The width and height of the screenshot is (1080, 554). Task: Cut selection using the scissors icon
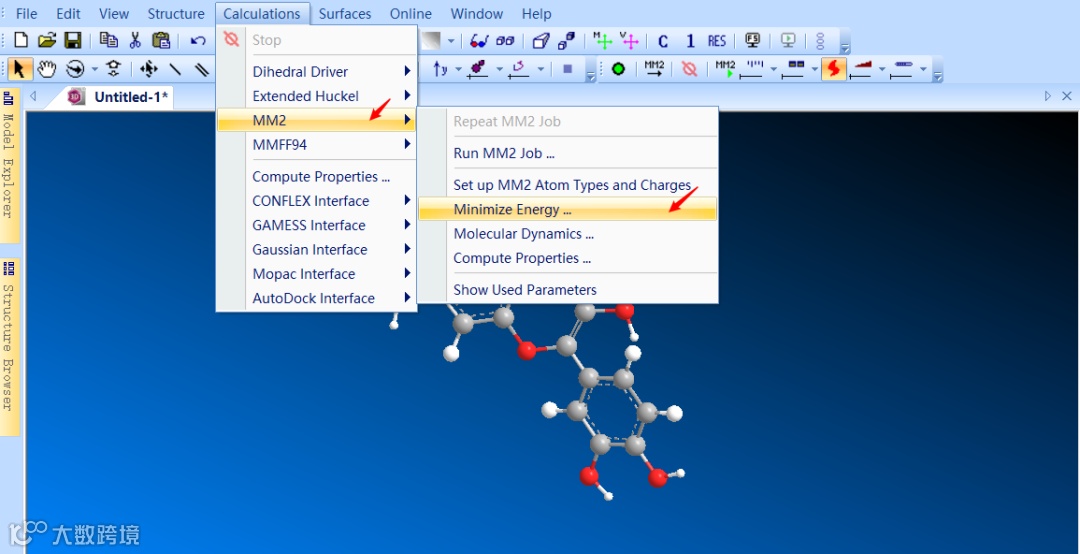click(x=135, y=41)
